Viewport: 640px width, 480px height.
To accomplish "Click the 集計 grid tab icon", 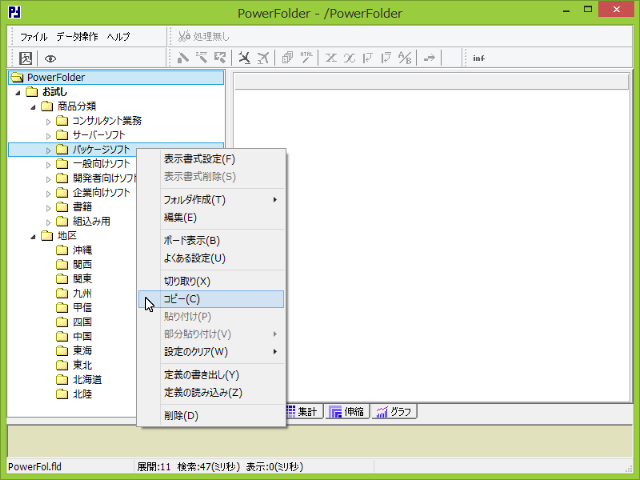I will click(291, 411).
